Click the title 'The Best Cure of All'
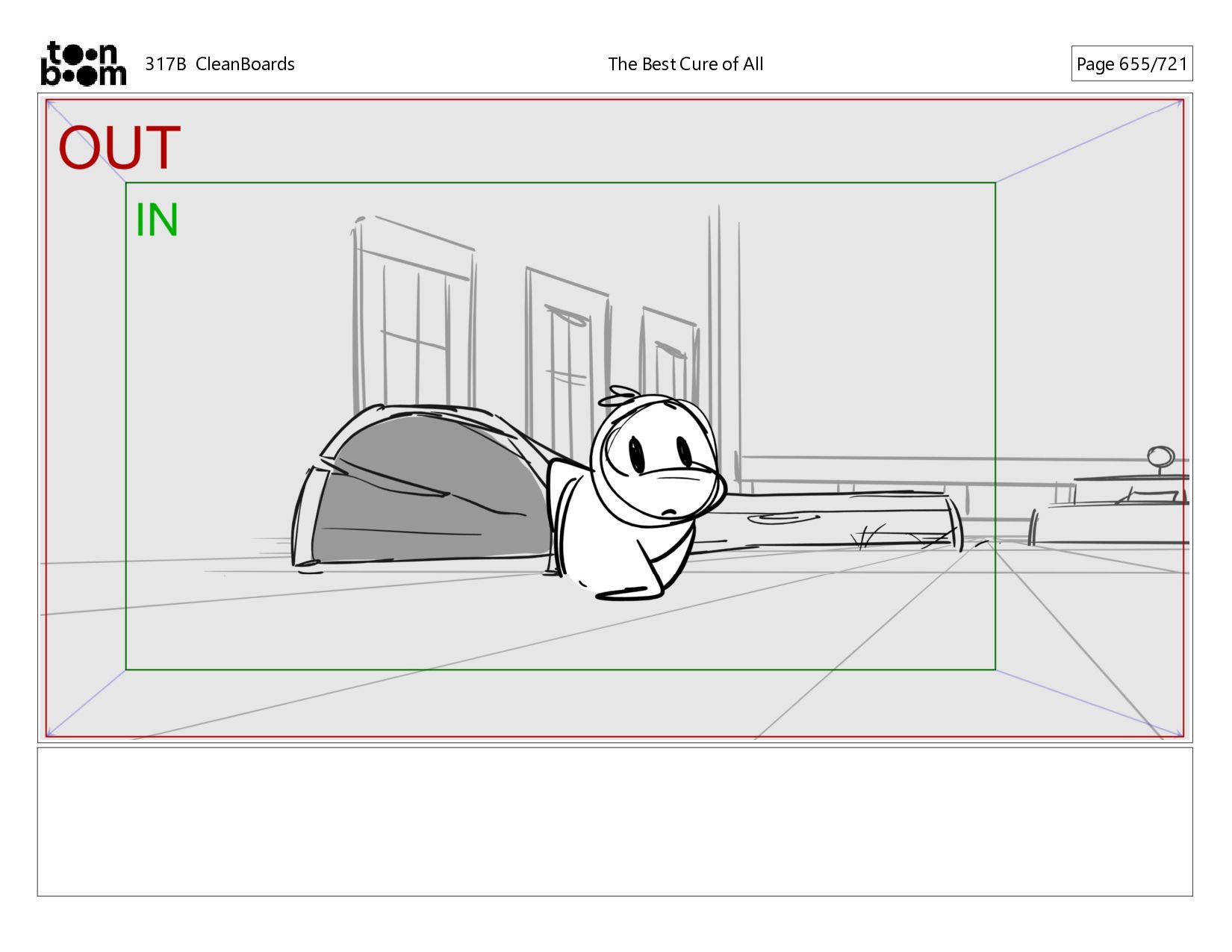Screen dimensions: 1232x952 click(685, 64)
